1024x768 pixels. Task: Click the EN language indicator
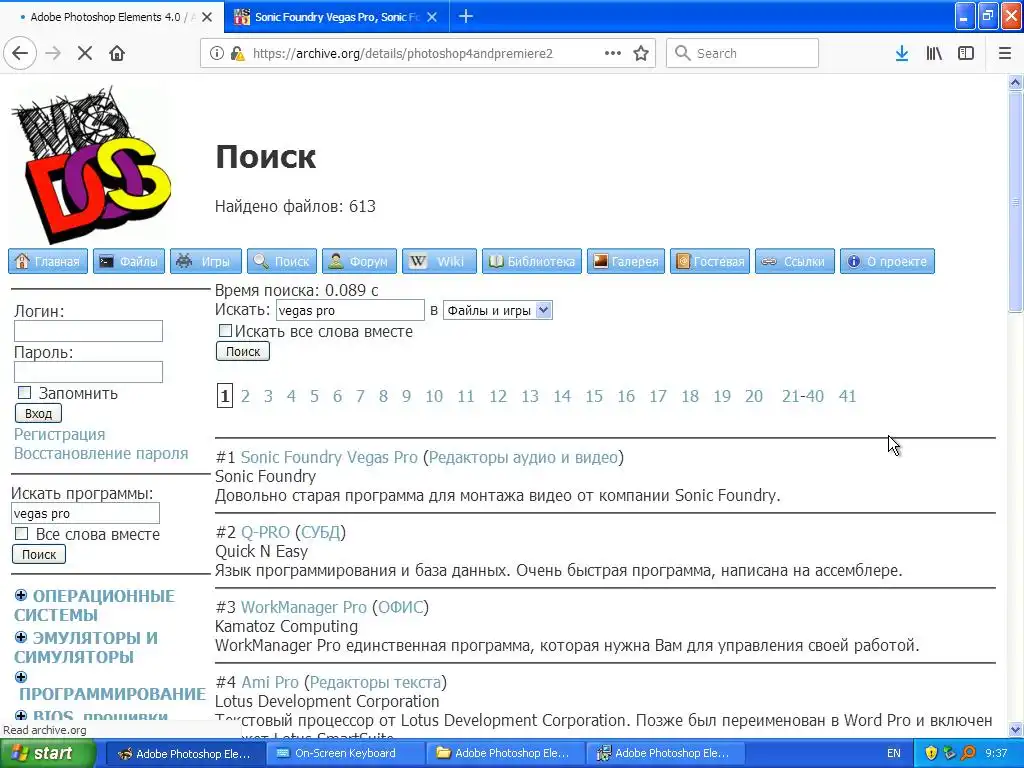(x=893, y=754)
